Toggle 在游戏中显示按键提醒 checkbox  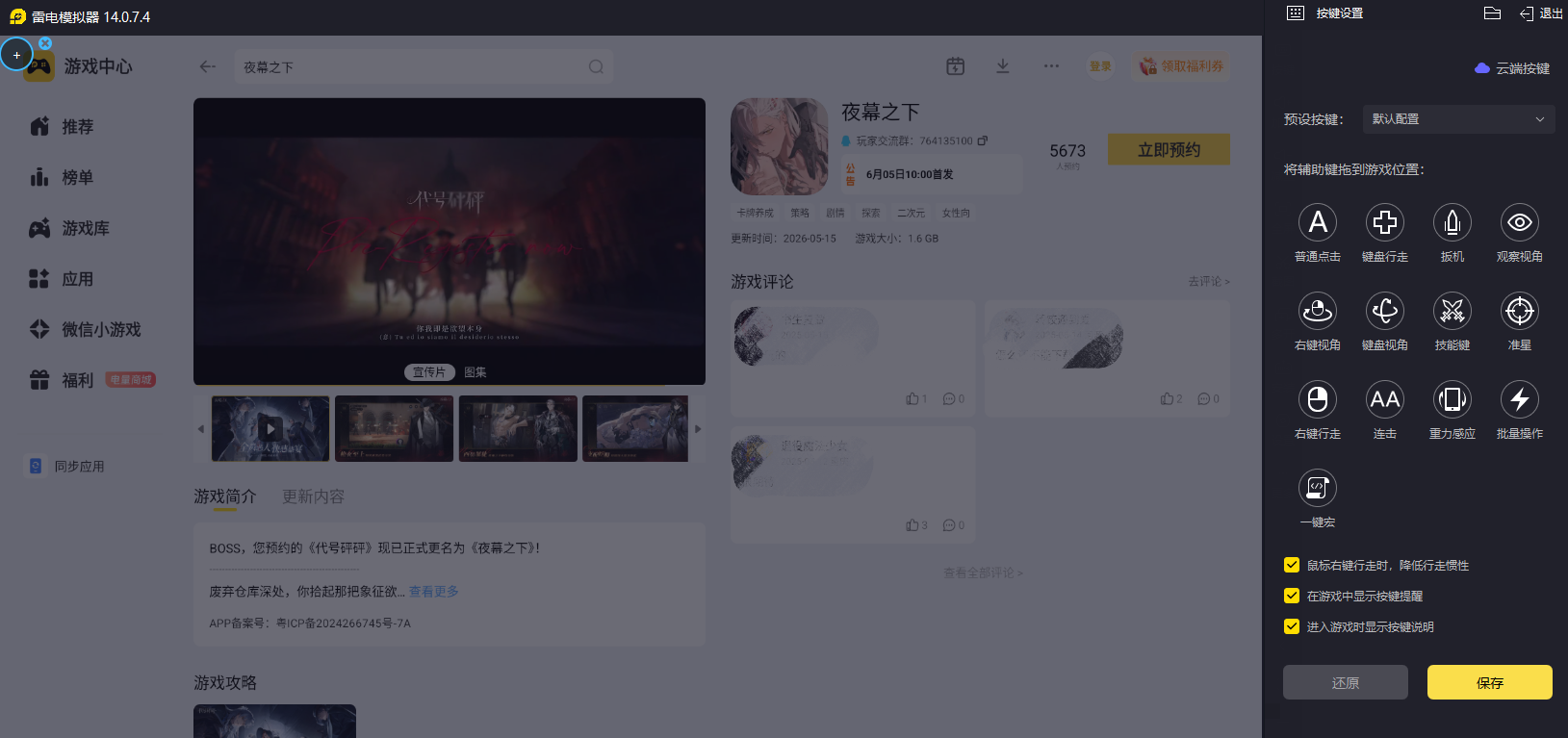(x=1292, y=596)
